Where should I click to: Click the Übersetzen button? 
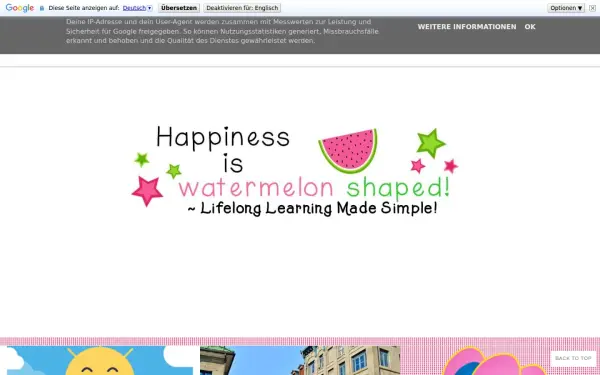pos(179,8)
